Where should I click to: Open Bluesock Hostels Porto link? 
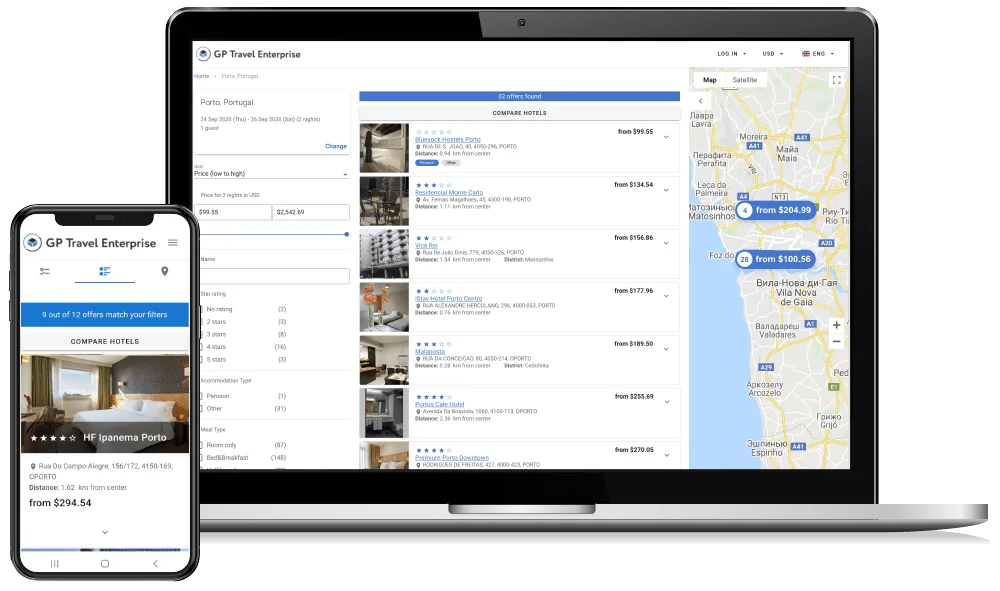click(x=448, y=140)
